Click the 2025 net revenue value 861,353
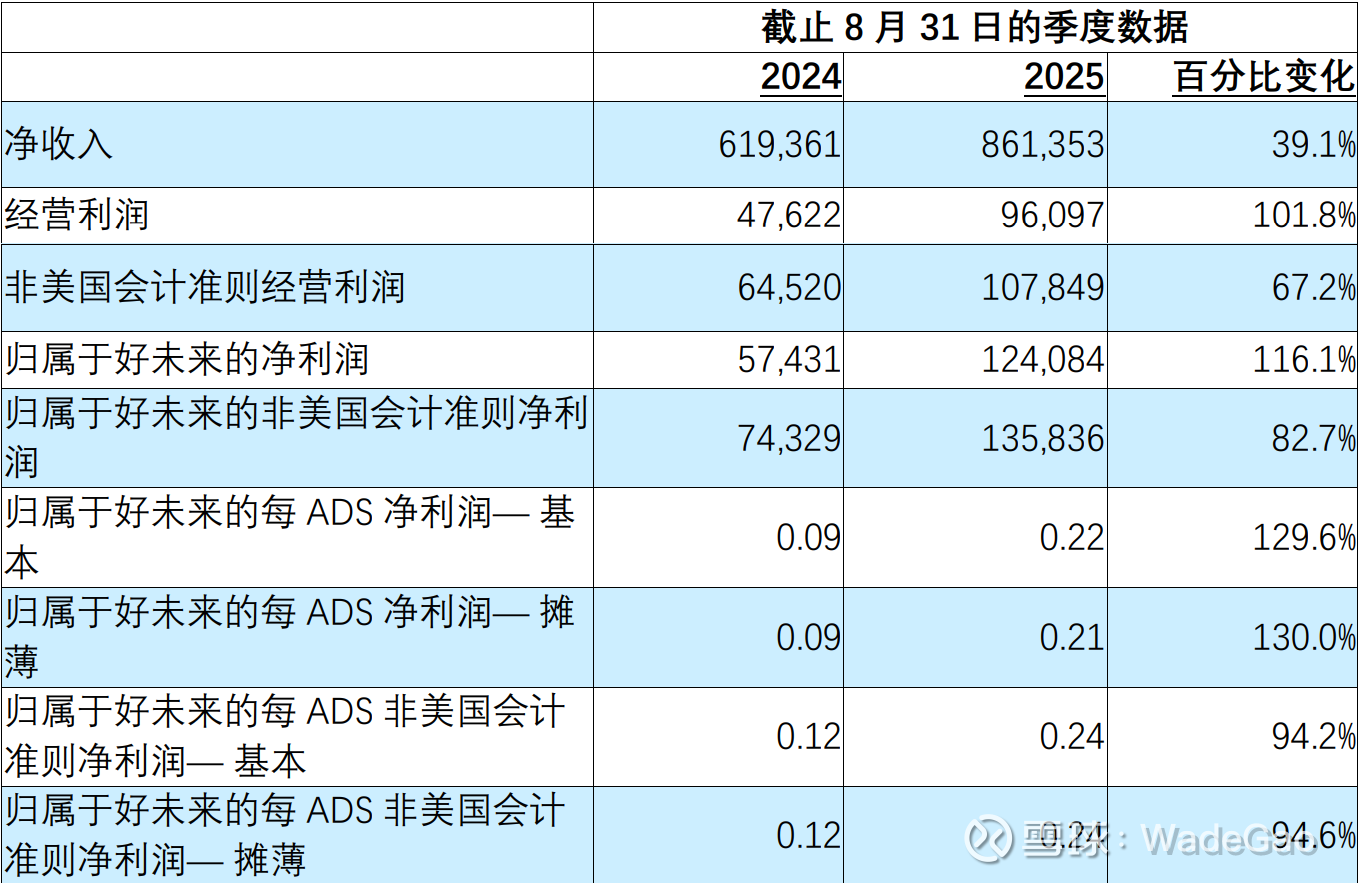The image size is (1358, 883). point(1043,145)
